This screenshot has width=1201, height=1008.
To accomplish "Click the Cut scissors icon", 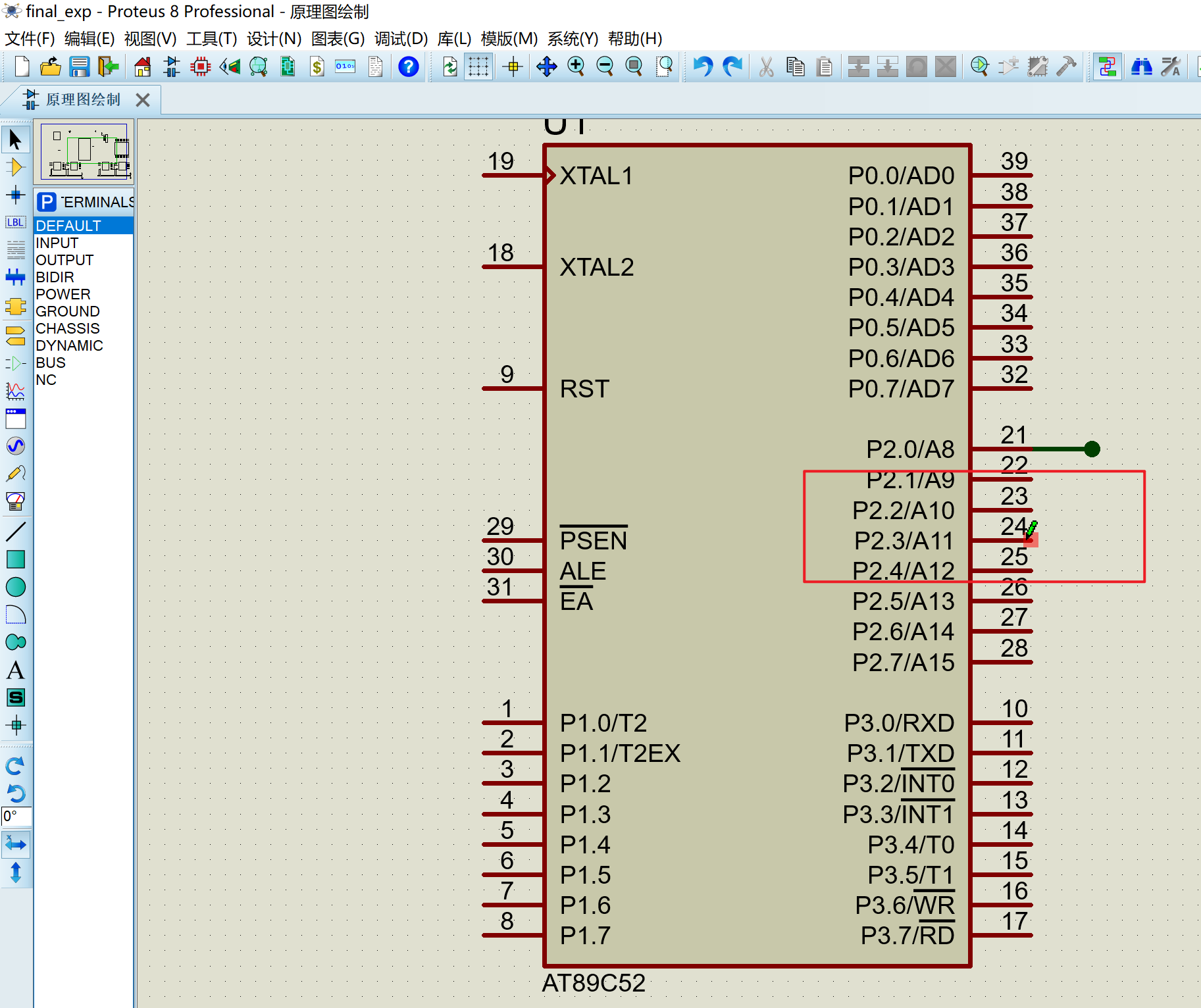I will point(767,66).
